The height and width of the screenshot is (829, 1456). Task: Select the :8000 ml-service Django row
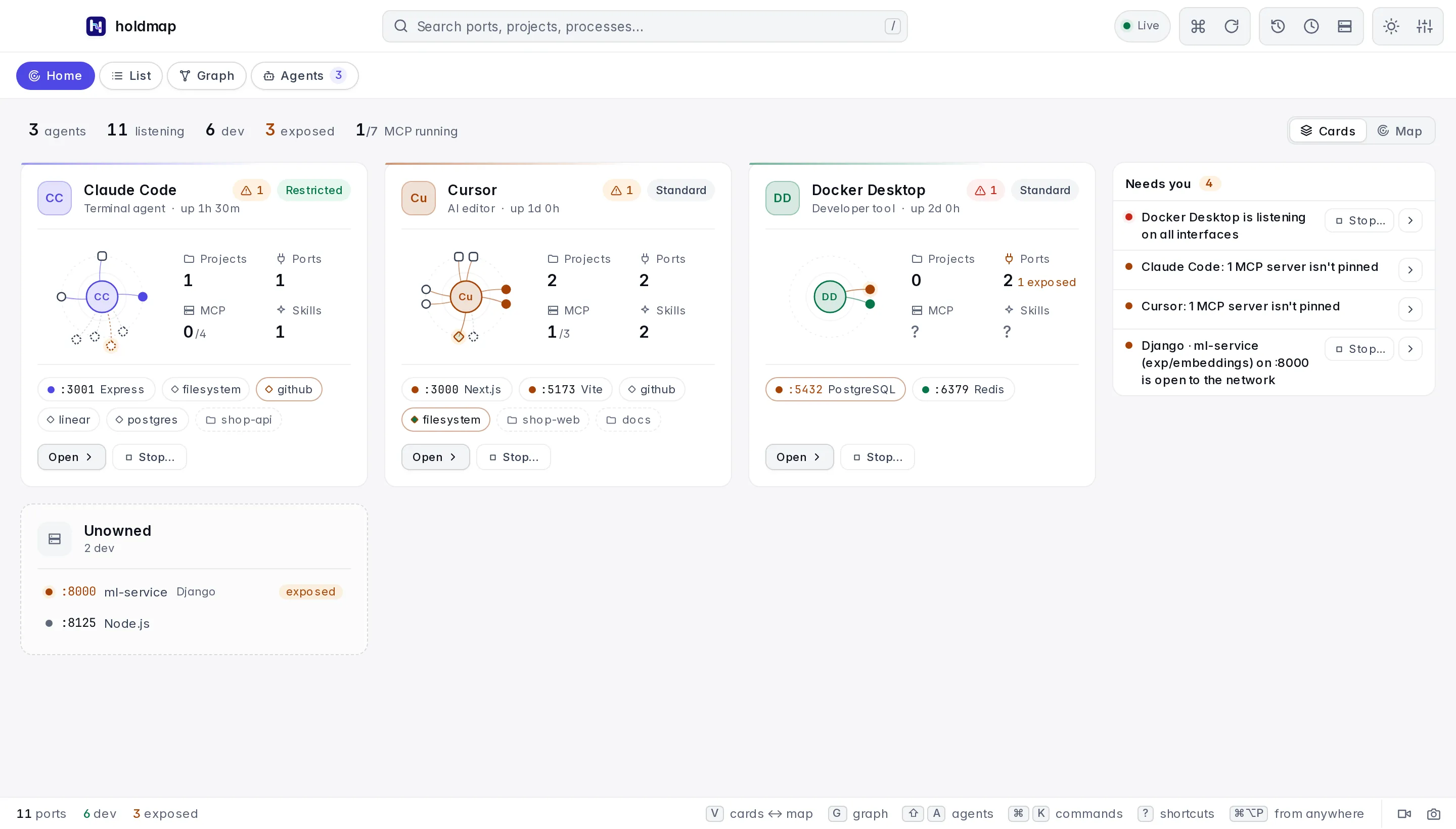194,592
